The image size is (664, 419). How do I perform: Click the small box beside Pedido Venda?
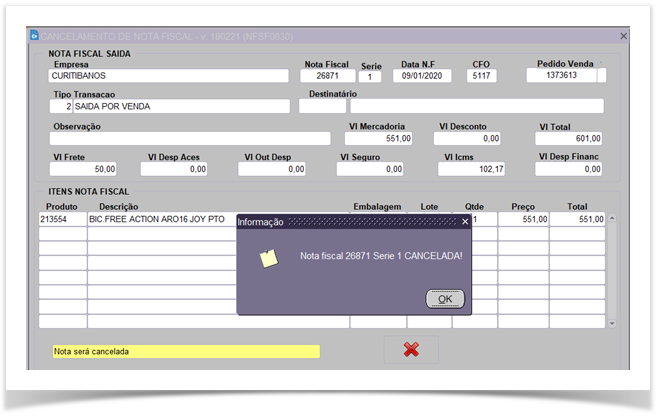[x=602, y=75]
